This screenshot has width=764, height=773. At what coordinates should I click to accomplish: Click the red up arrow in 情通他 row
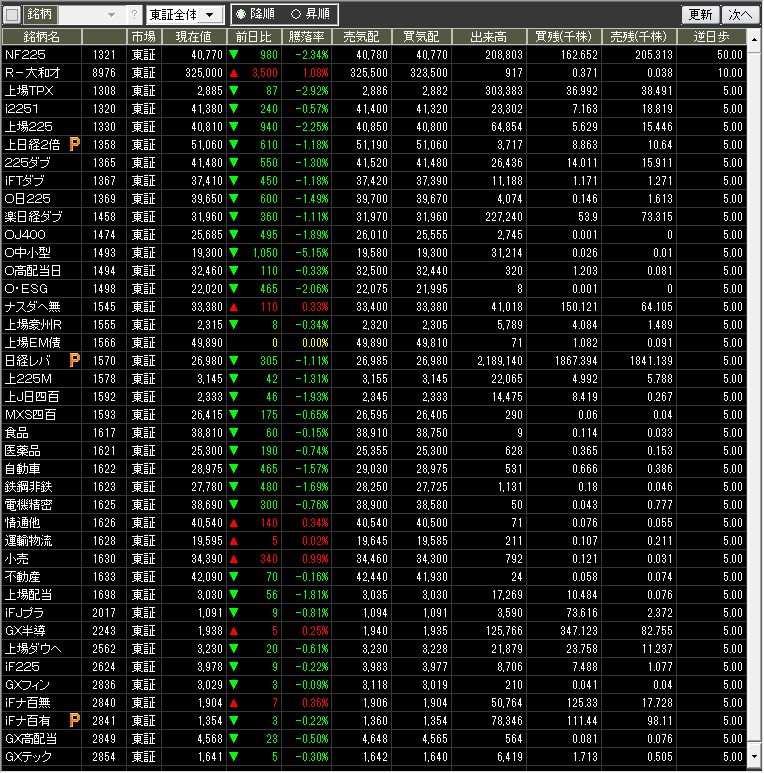click(x=234, y=523)
